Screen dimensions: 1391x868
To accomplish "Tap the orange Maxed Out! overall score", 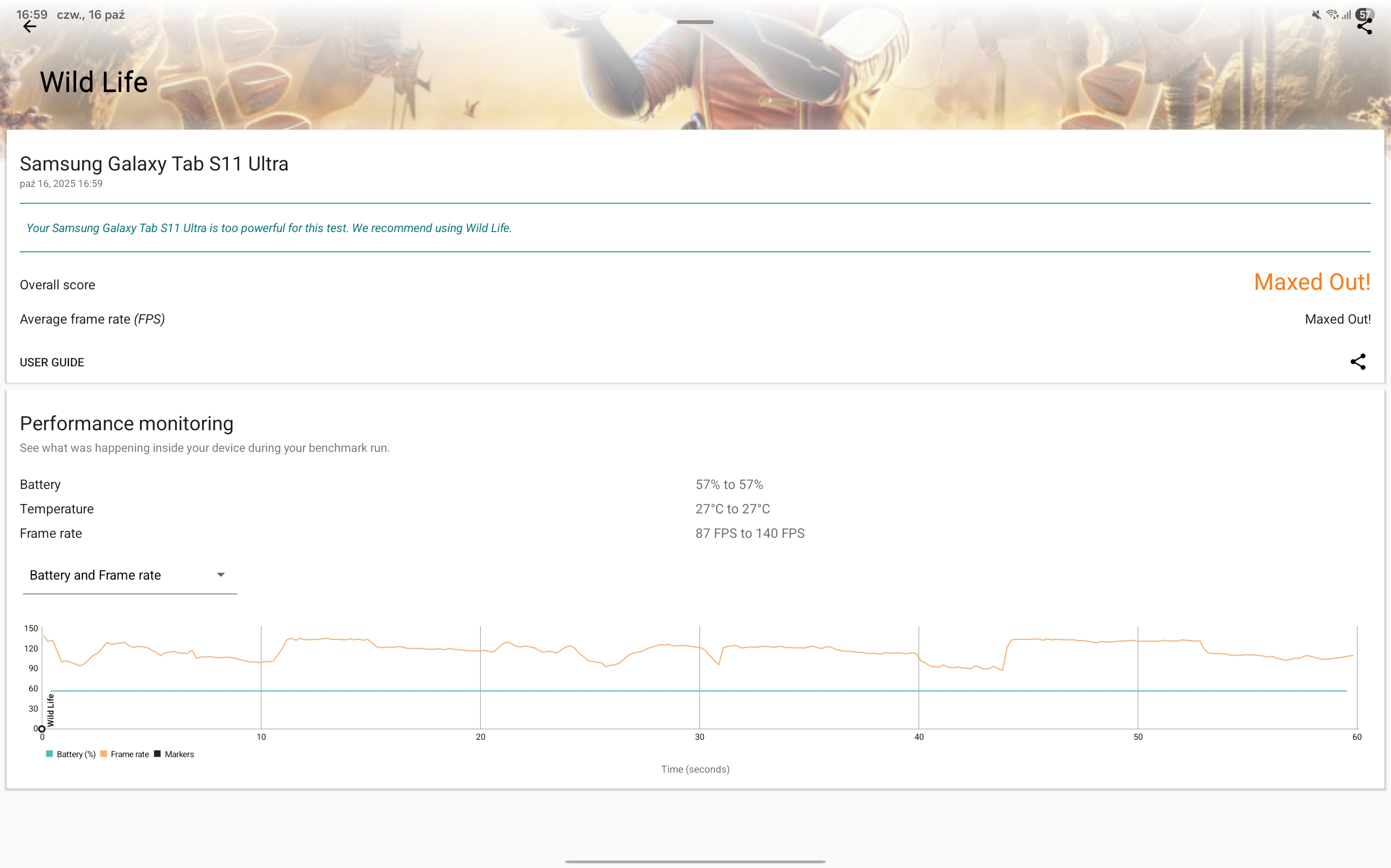I will point(1312,282).
